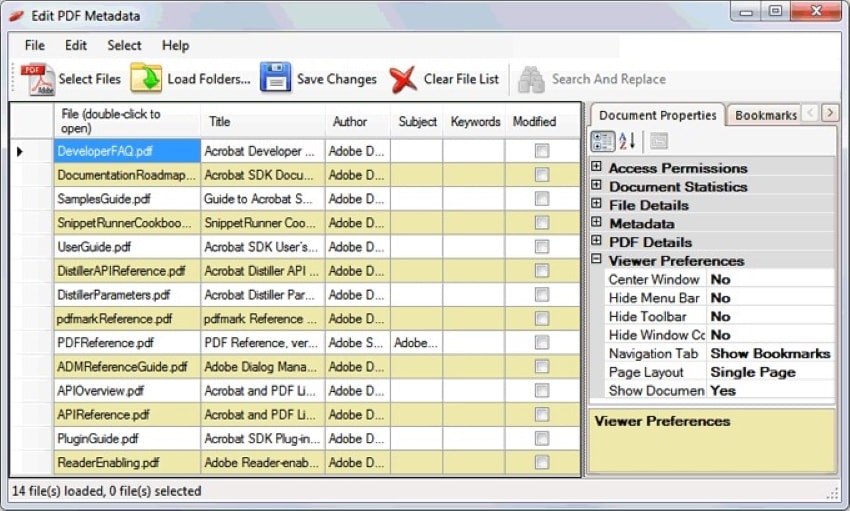
Task: Toggle Modified checkbox for DistillerAPIReference.pdf
Action: (x=542, y=270)
